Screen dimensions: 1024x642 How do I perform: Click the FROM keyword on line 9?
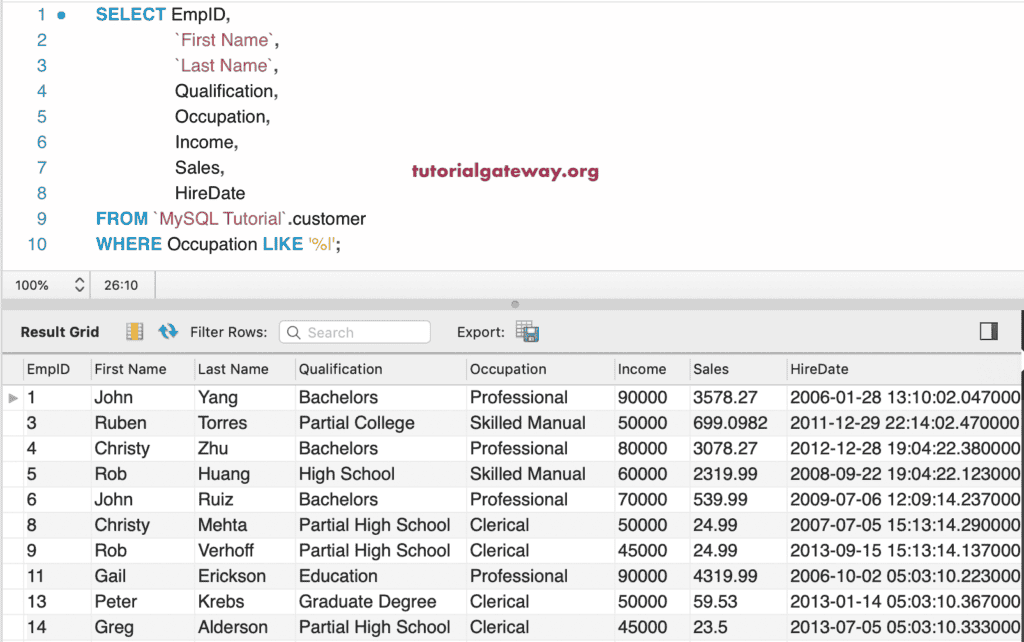pyautogui.click(x=122, y=218)
